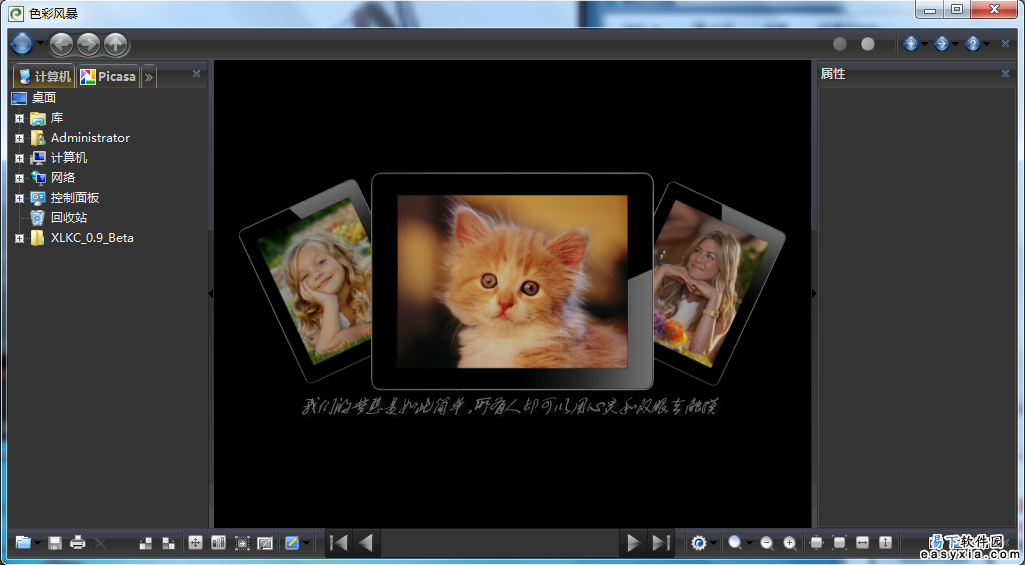Go to the next image
Viewport: 1025px width, 565px height.
632,543
